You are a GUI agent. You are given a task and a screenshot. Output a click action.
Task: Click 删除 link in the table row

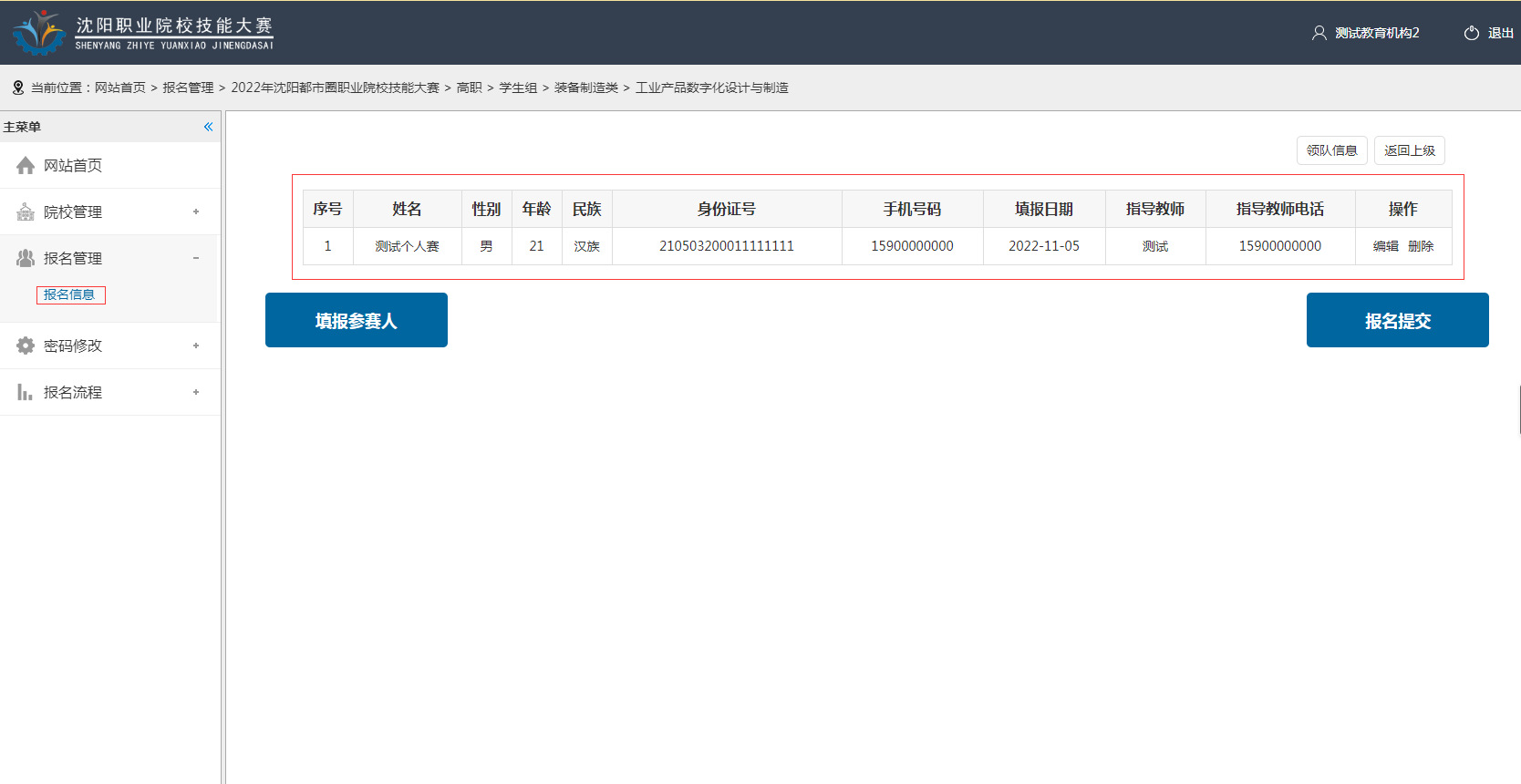(1421, 246)
